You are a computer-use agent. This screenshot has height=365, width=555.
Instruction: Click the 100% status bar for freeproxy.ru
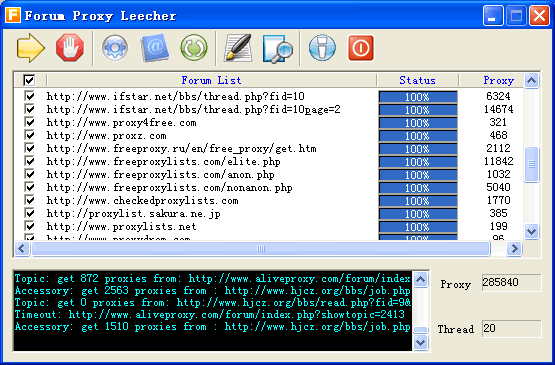[418, 149]
